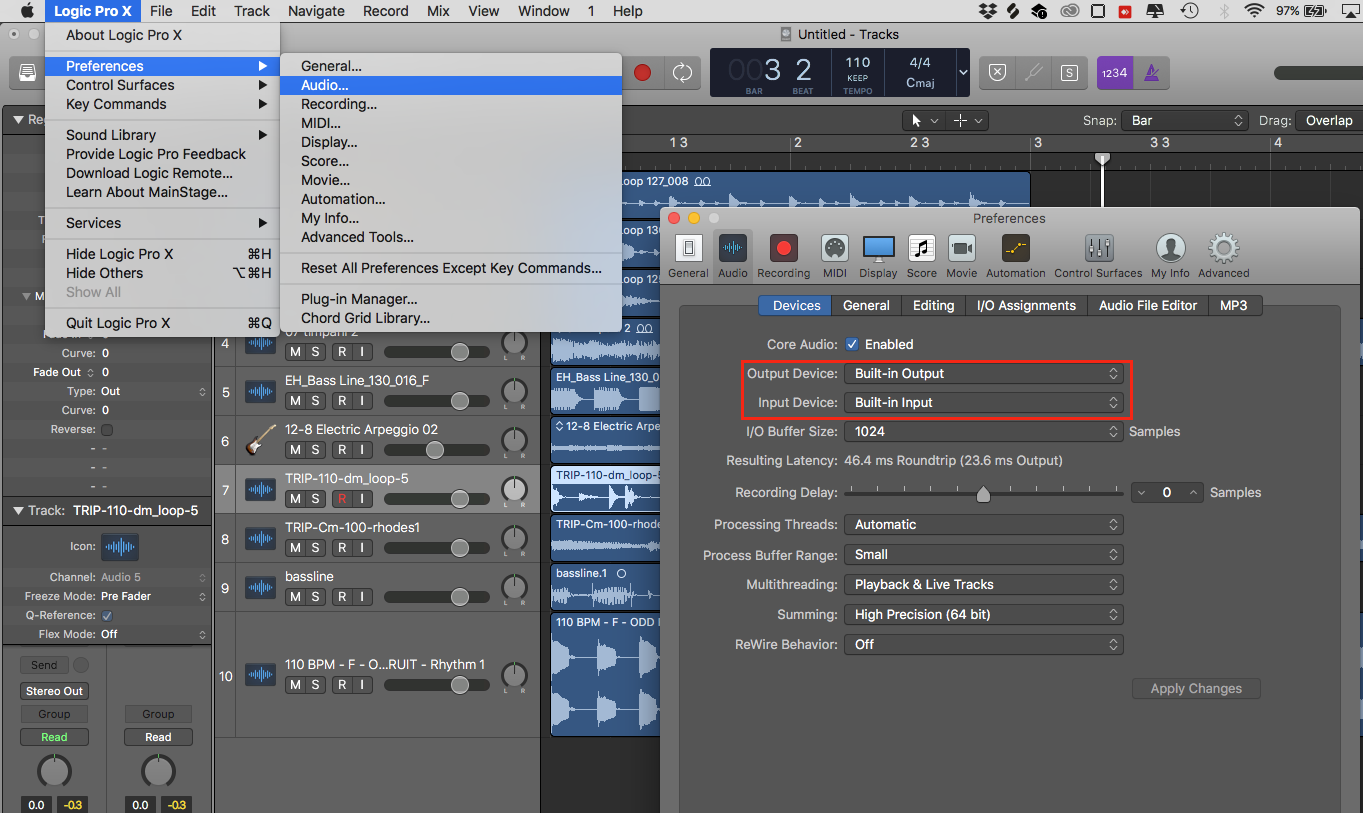The image size is (1363, 813).
Task: Click the playhead marker in ruler
Action: click(1102, 158)
